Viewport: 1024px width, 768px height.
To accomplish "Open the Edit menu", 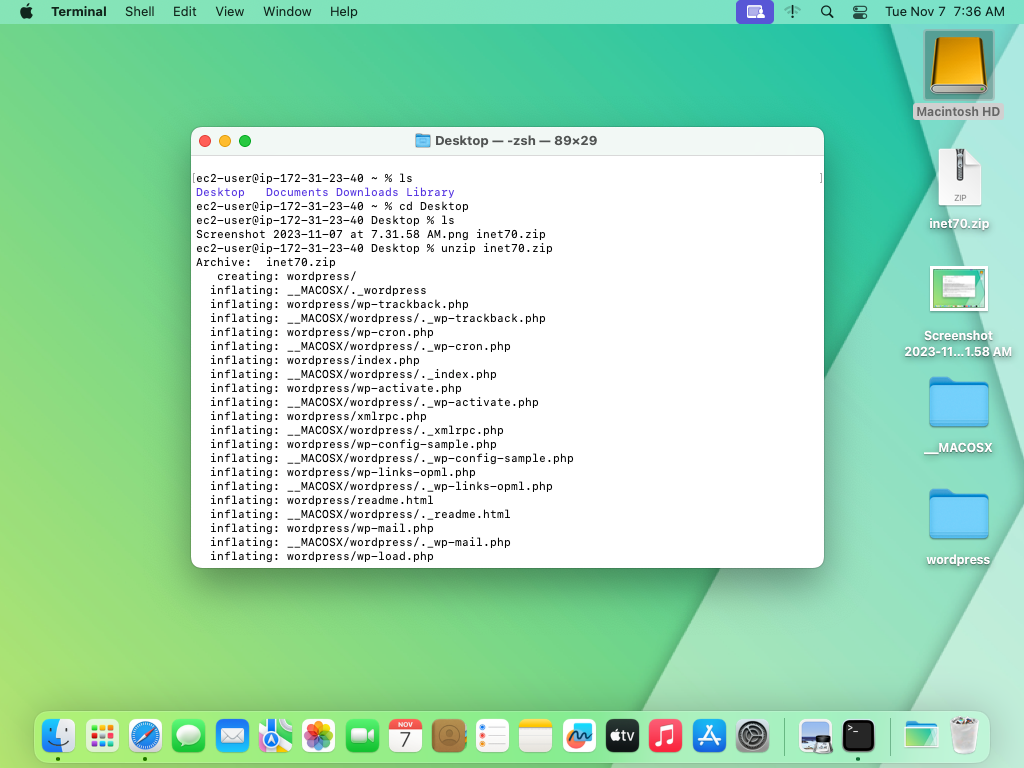I will click(185, 12).
